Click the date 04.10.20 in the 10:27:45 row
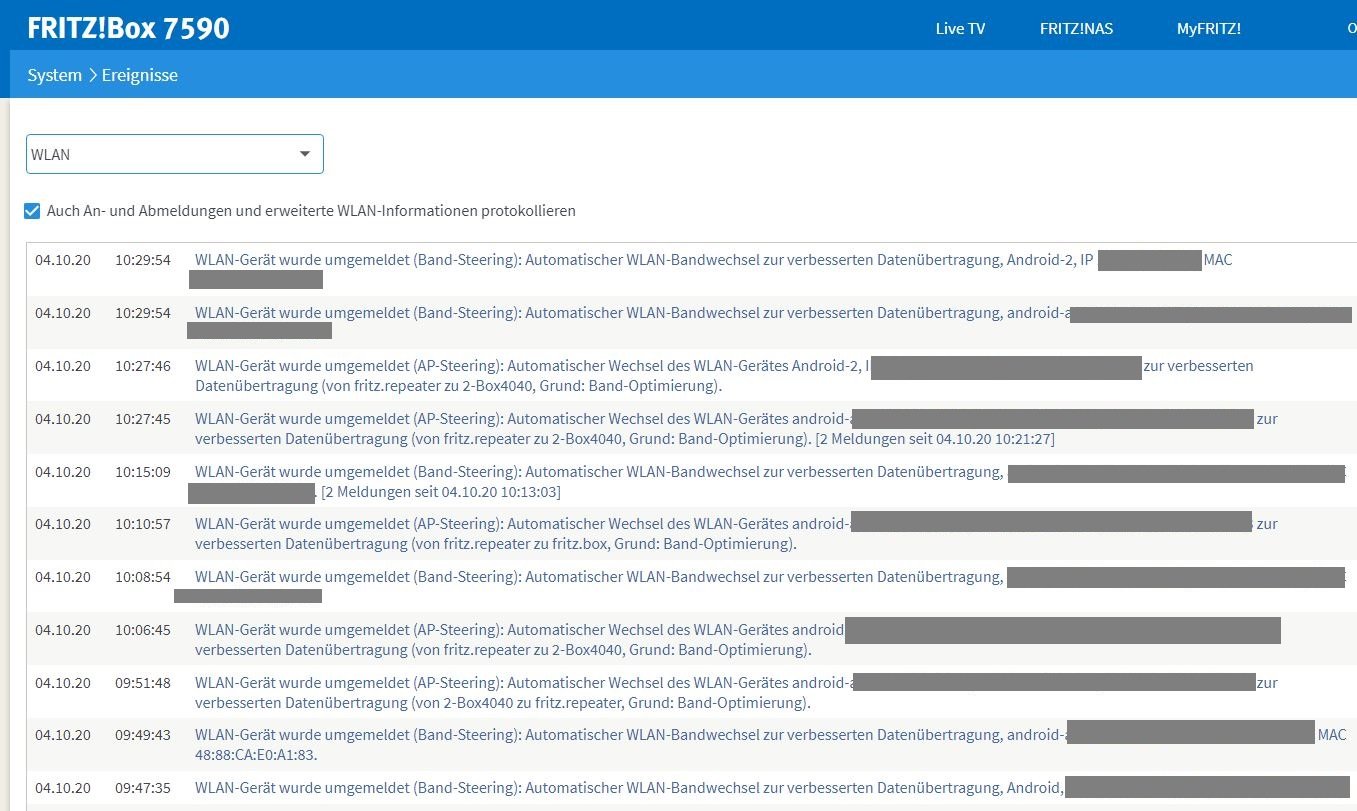 [63, 419]
